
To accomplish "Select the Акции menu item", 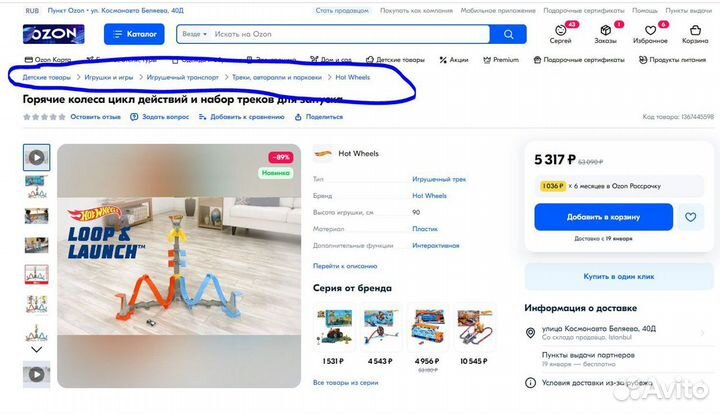I will coord(454,60).
